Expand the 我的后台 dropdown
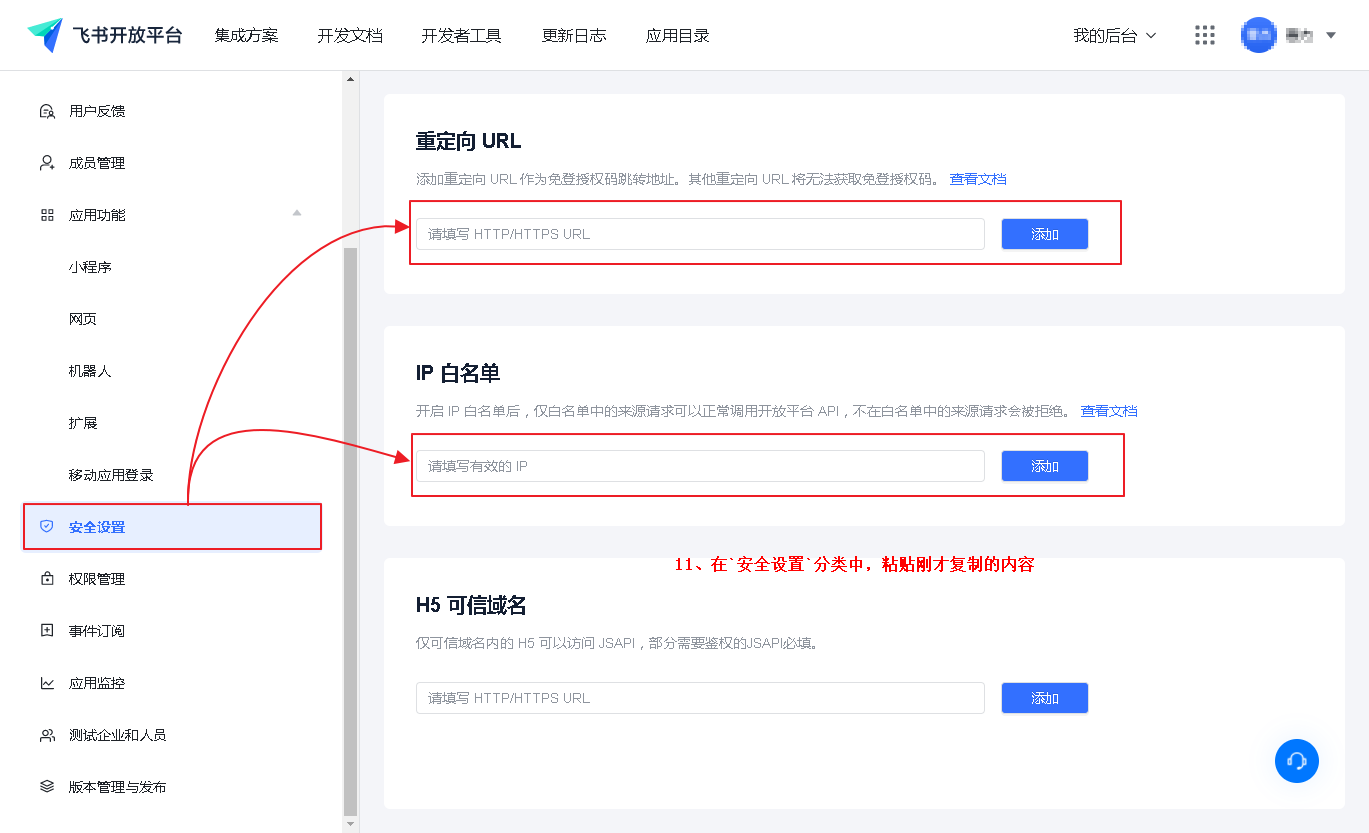Screen dimensions: 1369x833 [1114, 35]
